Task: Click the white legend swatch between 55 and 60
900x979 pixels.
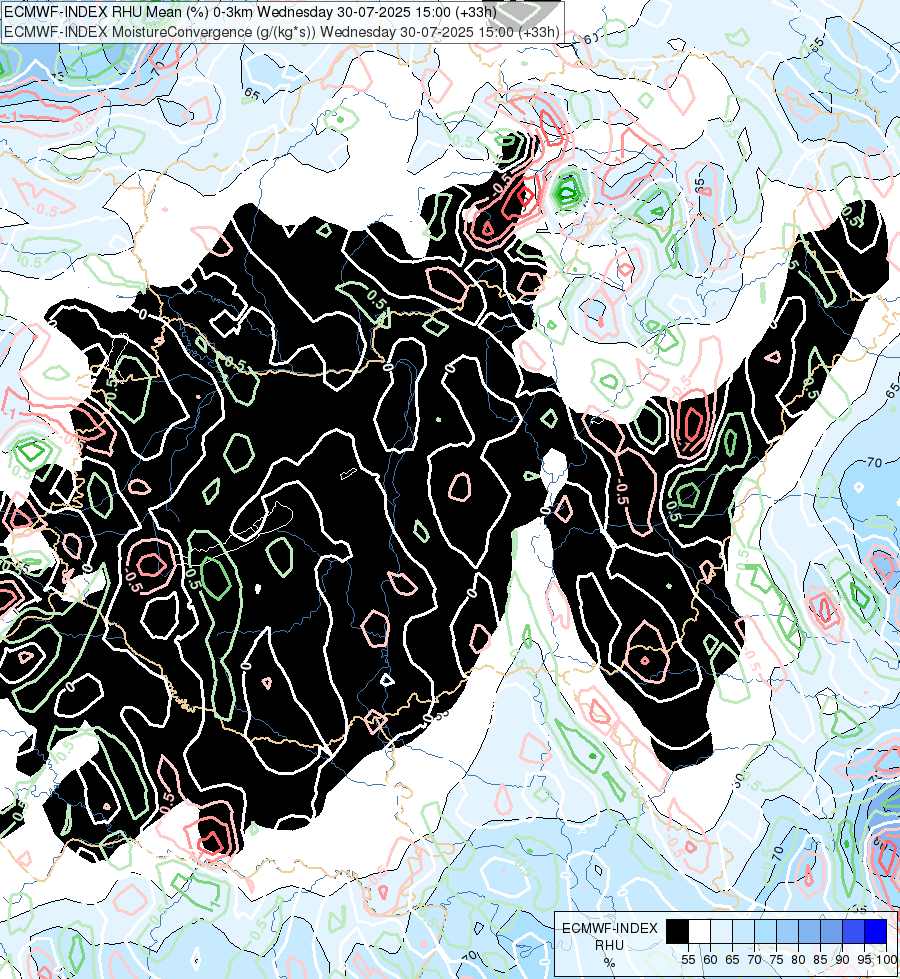Action: (700, 931)
